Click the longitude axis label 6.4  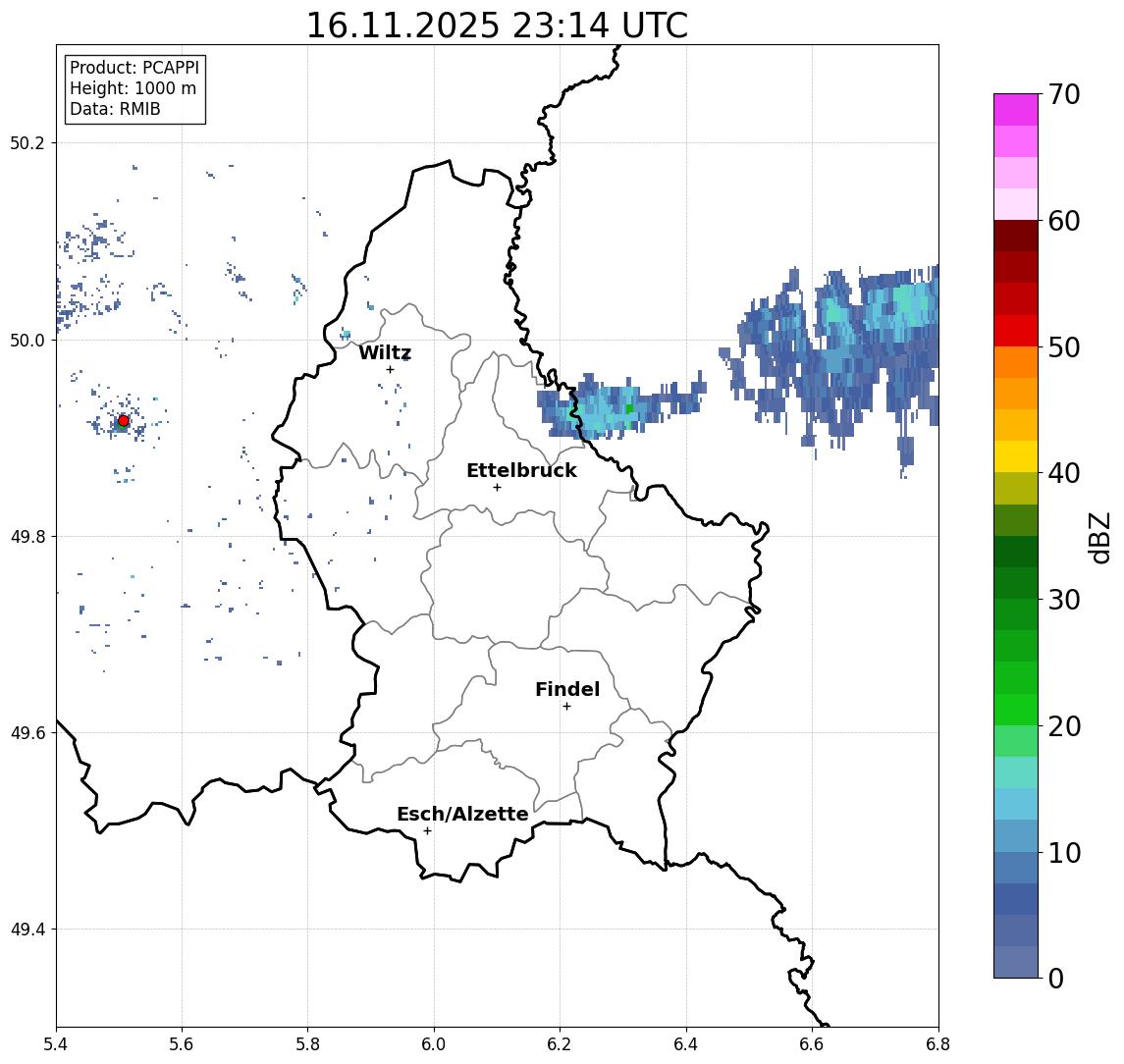coord(686,1044)
